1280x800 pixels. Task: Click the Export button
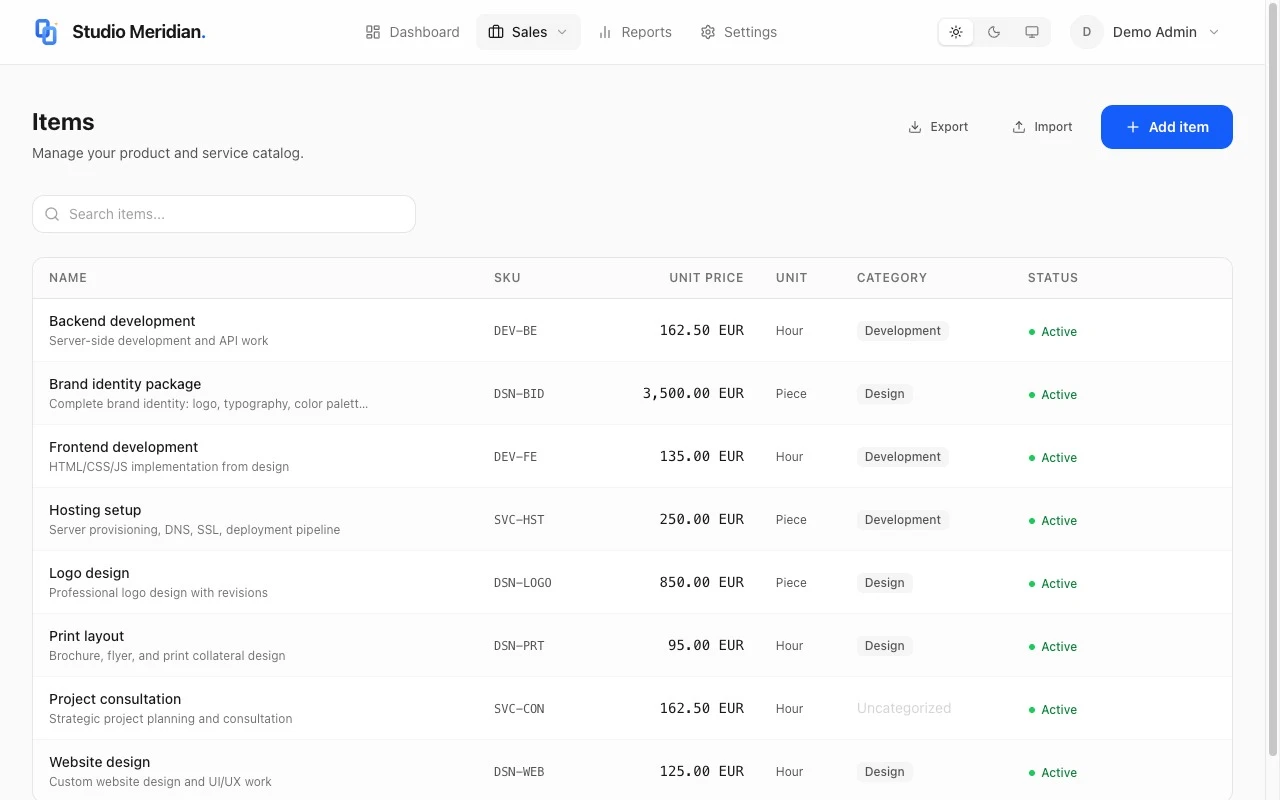coord(938,127)
